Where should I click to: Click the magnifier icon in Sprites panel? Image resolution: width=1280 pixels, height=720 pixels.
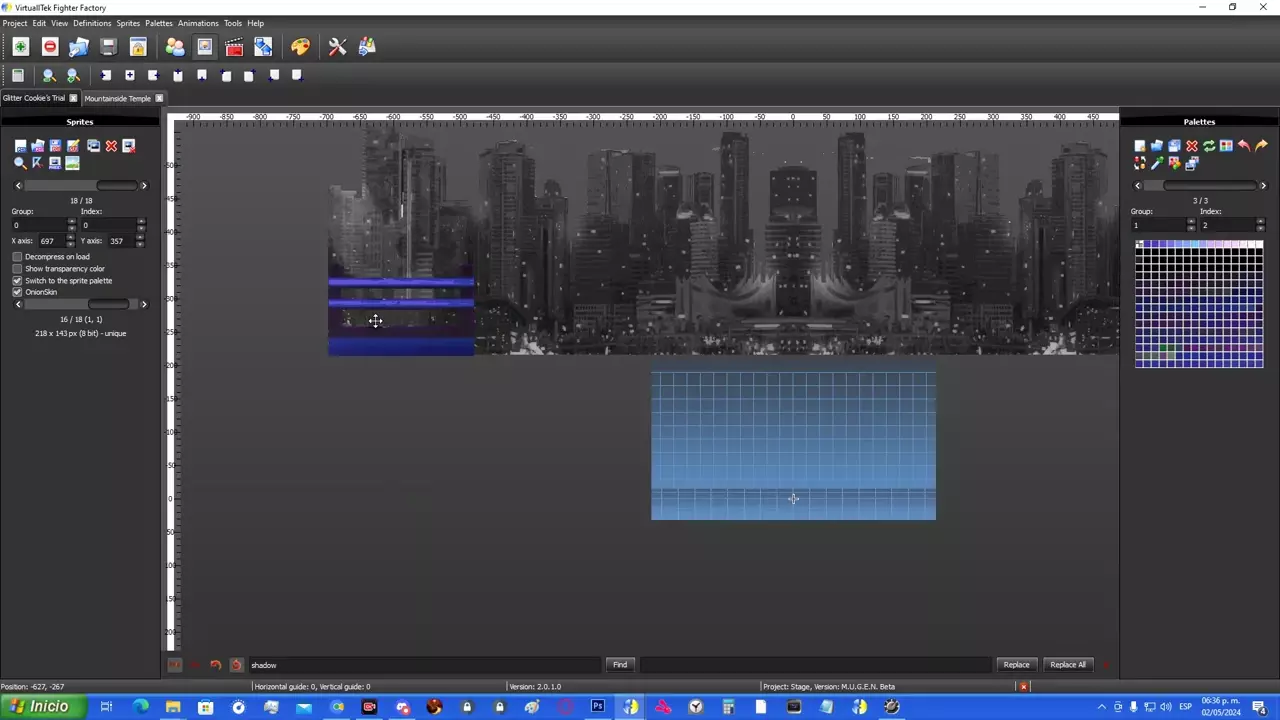pos(20,163)
